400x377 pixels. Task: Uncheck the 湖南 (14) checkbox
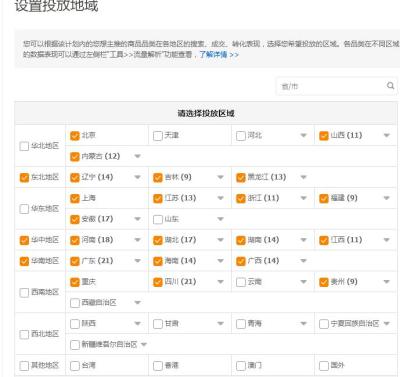pos(241,240)
